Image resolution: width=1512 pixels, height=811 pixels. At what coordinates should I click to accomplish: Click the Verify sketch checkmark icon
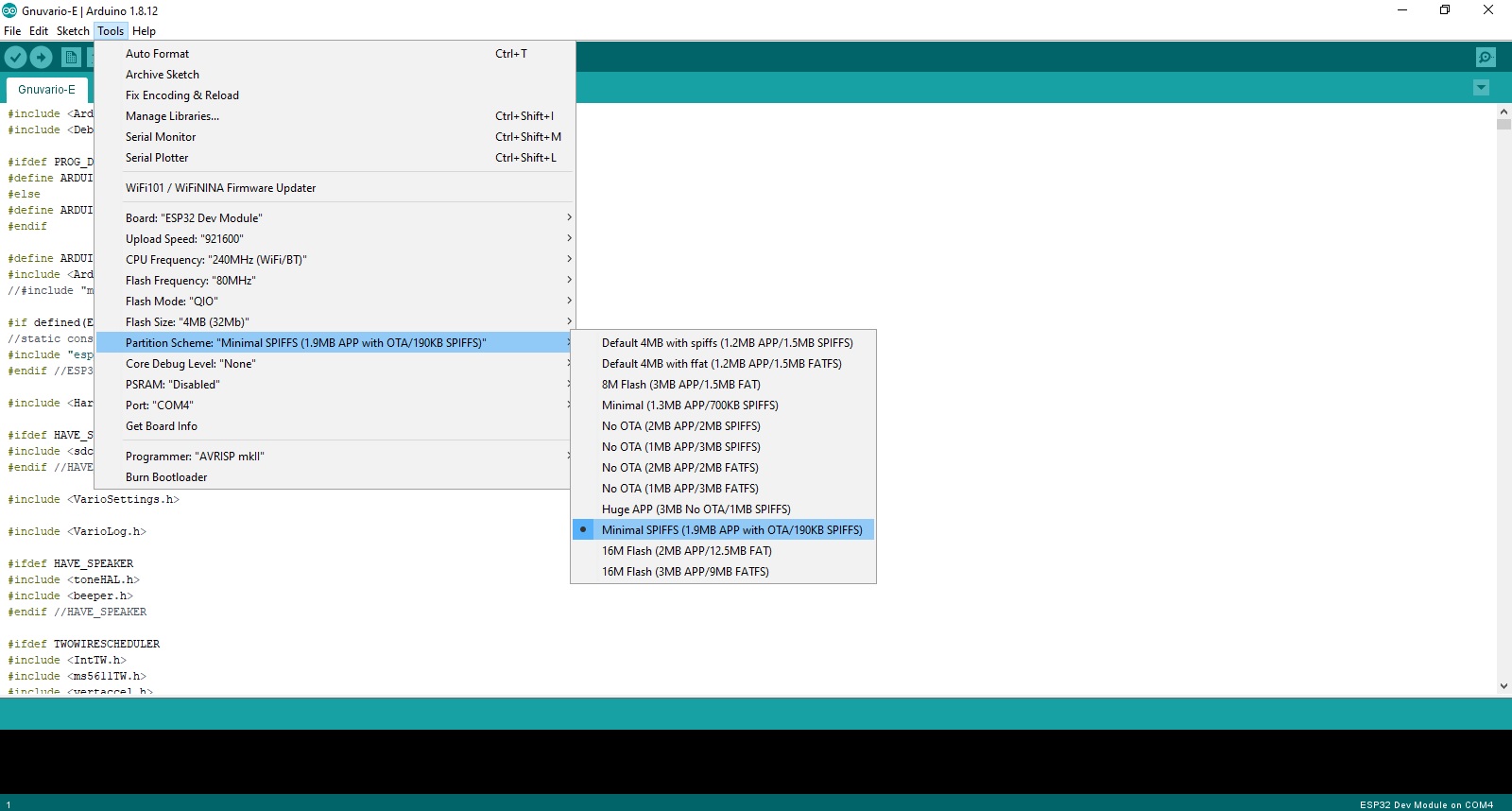pyautogui.click(x=15, y=58)
